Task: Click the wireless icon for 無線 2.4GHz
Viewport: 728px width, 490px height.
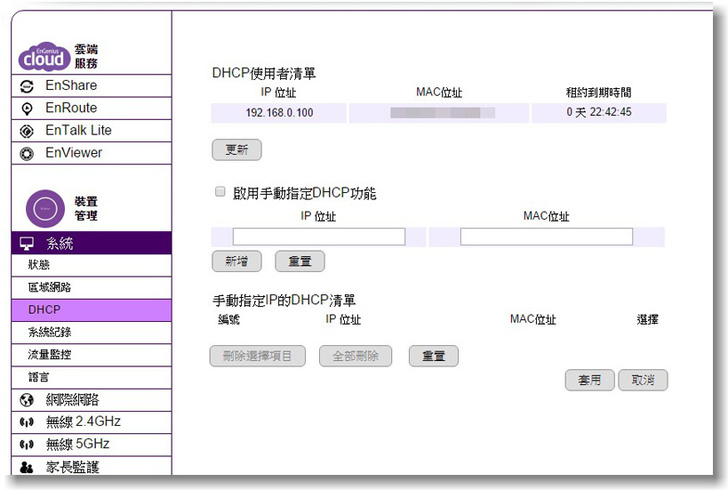Action: [x=27, y=422]
